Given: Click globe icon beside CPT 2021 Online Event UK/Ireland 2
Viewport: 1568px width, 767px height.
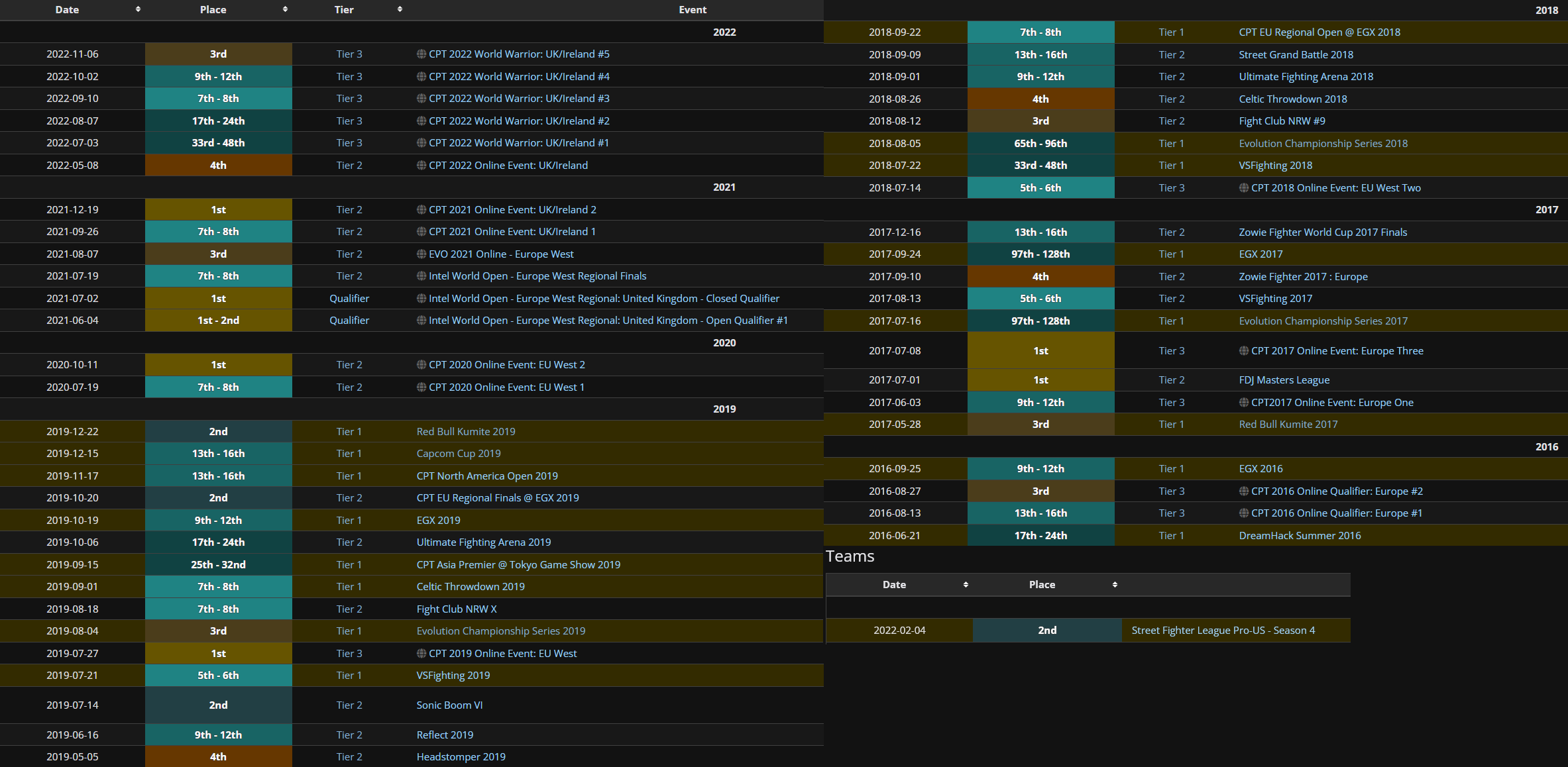Looking at the screenshot, I should point(421,210).
